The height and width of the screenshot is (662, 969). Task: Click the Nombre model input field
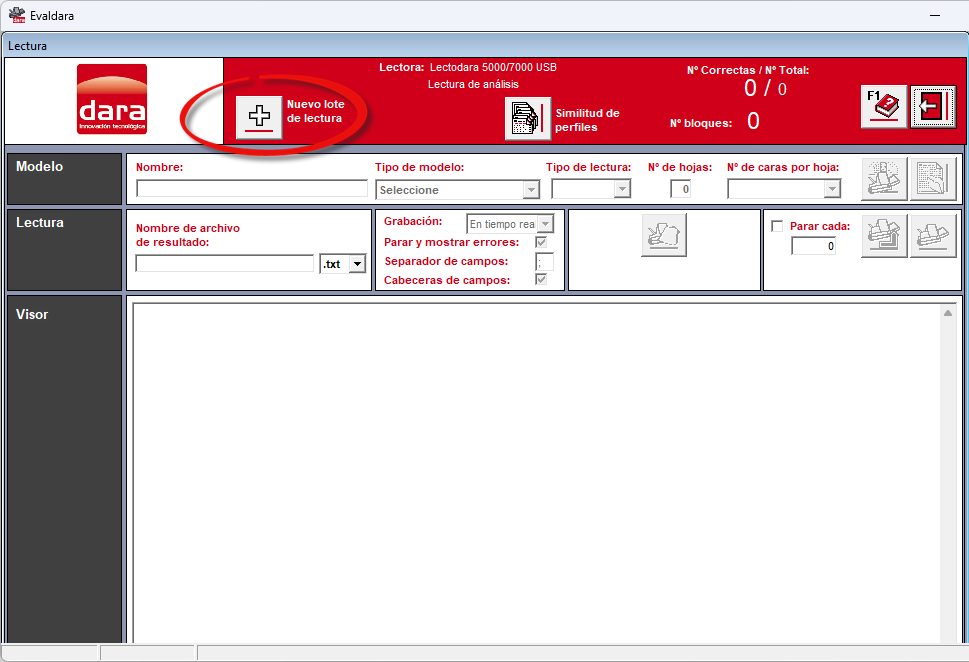(x=252, y=189)
